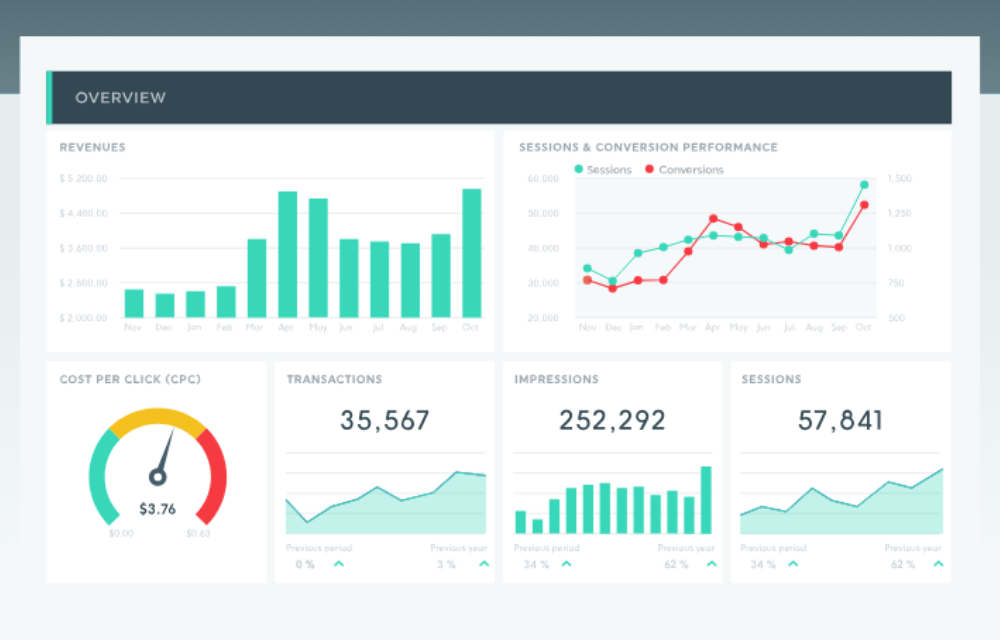Click the Impressions previous year up arrow
The height and width of the screenshot is (640, 1000).
[x=712, y=564]
